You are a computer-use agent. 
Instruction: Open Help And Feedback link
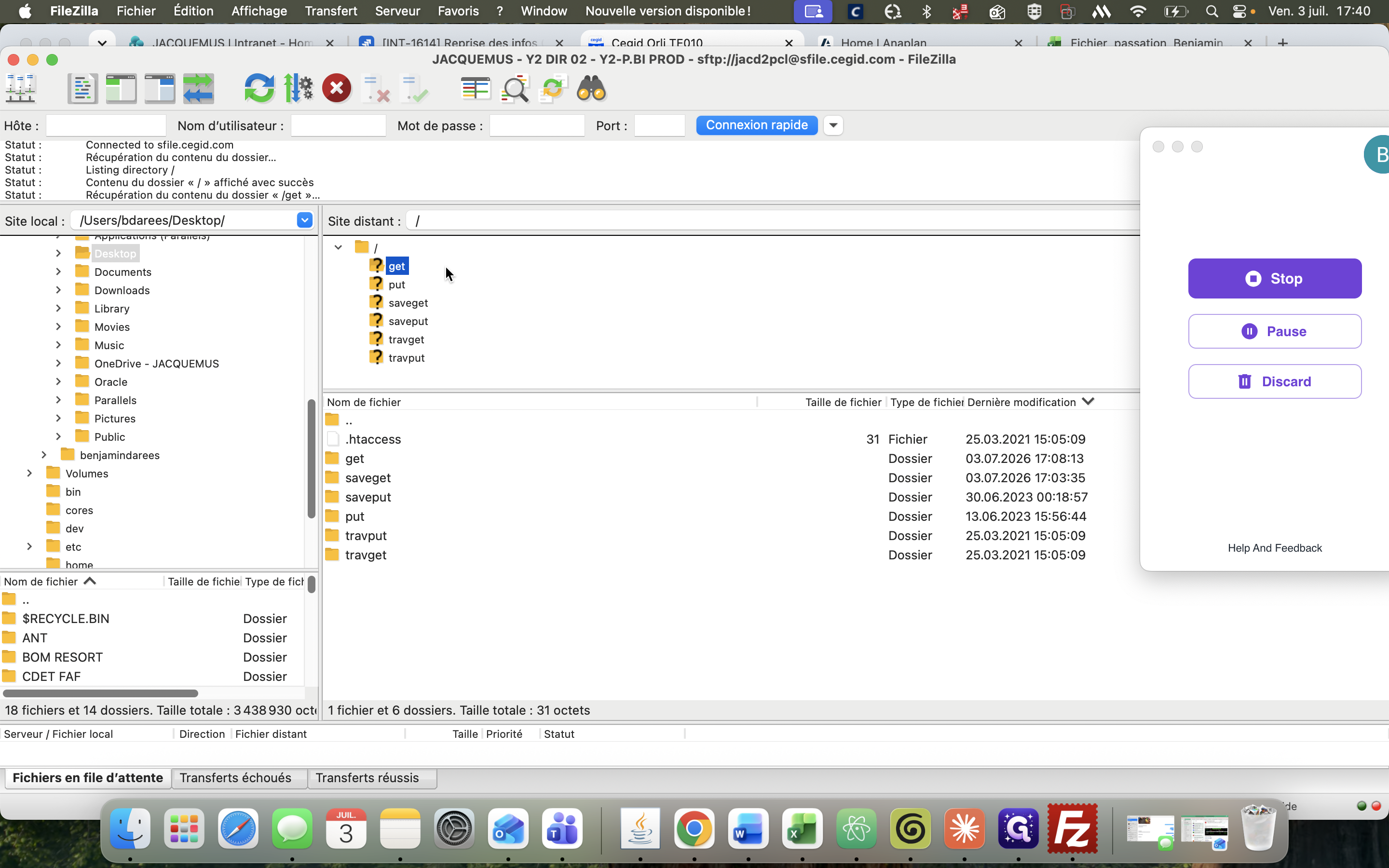[x=1275, y=548]
